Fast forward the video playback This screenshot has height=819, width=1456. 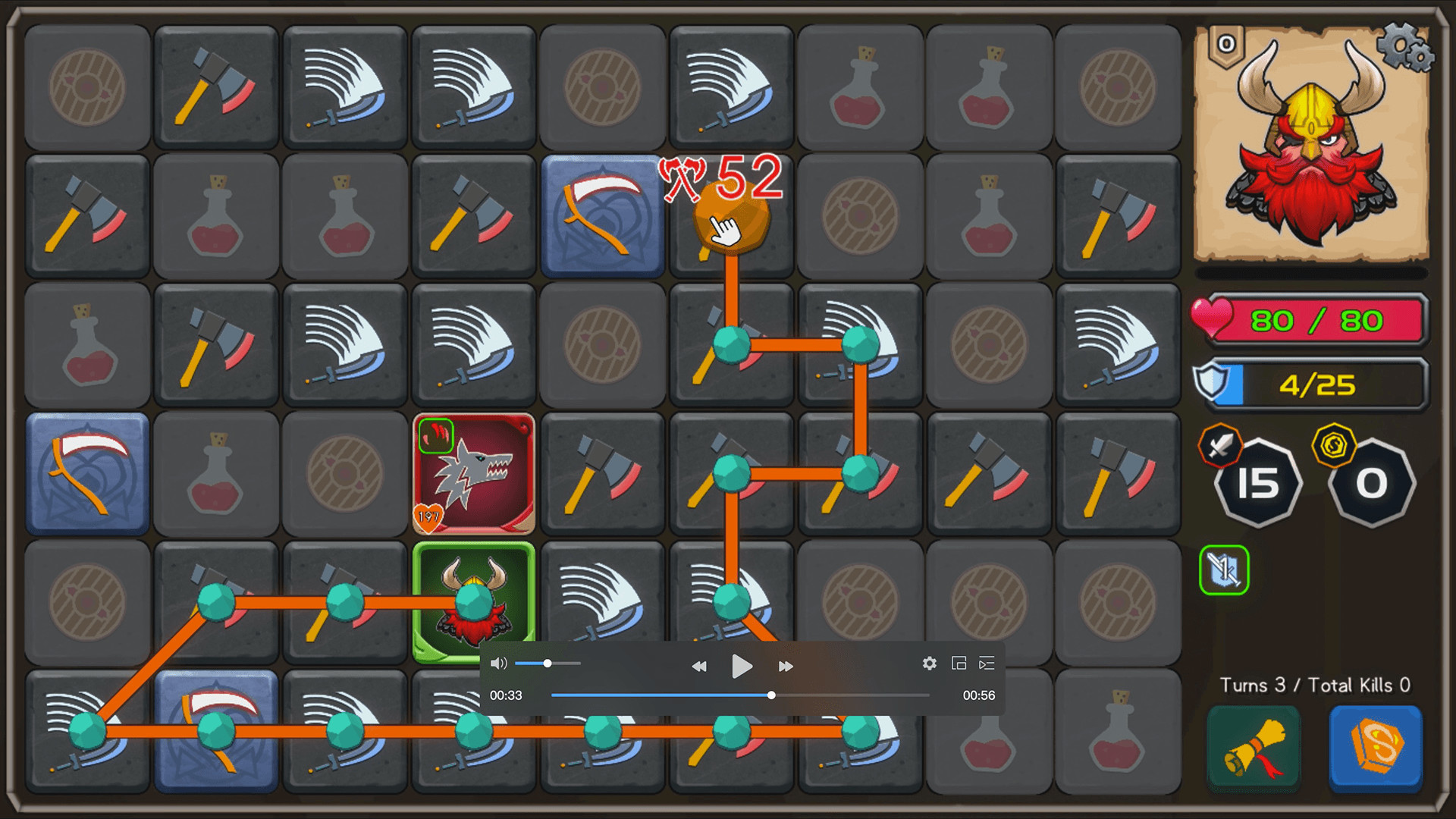point(786,667)
